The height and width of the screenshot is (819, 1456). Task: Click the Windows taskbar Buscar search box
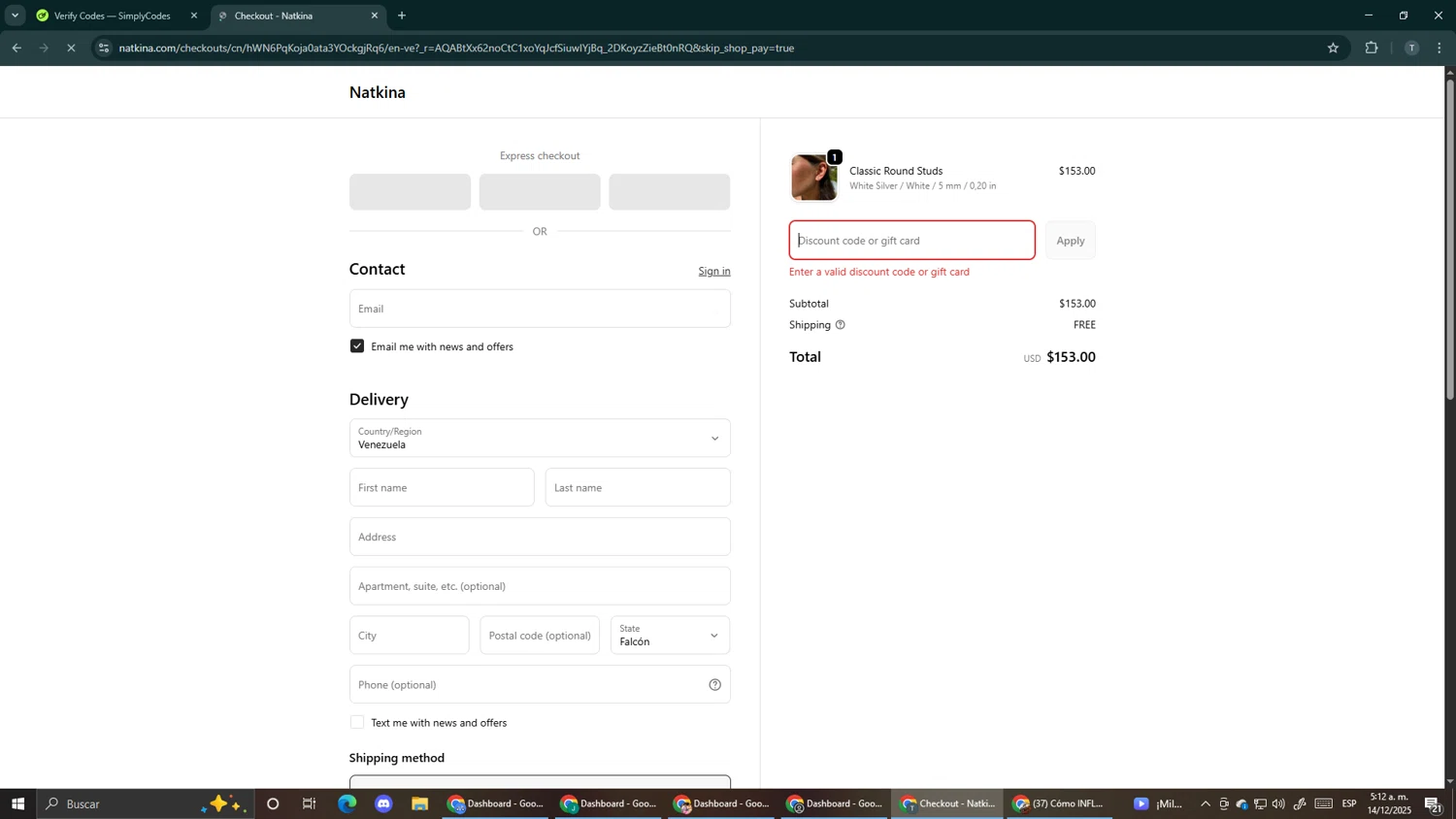pos(146,803)
